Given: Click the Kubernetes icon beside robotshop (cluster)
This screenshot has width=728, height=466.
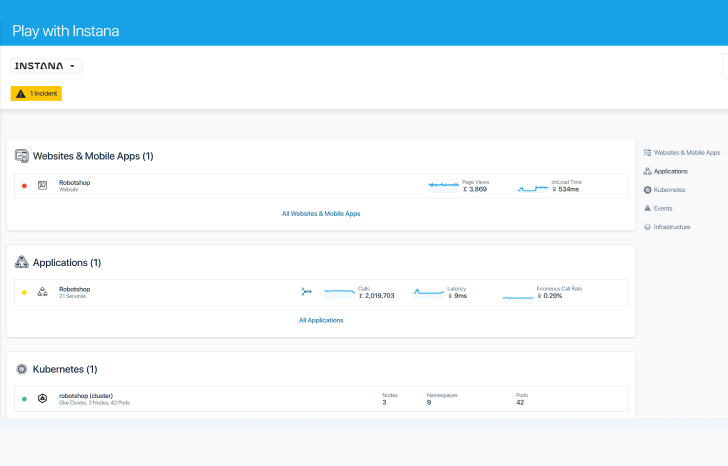Looking at the screenshot, I should tap(42, 399).
